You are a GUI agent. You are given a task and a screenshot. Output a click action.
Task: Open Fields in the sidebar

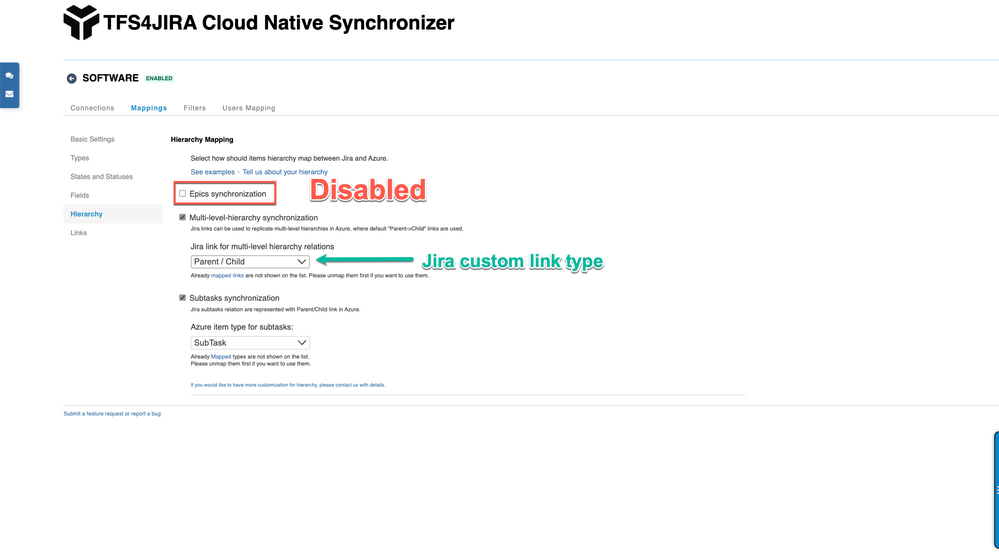click(x=80, y=196)
